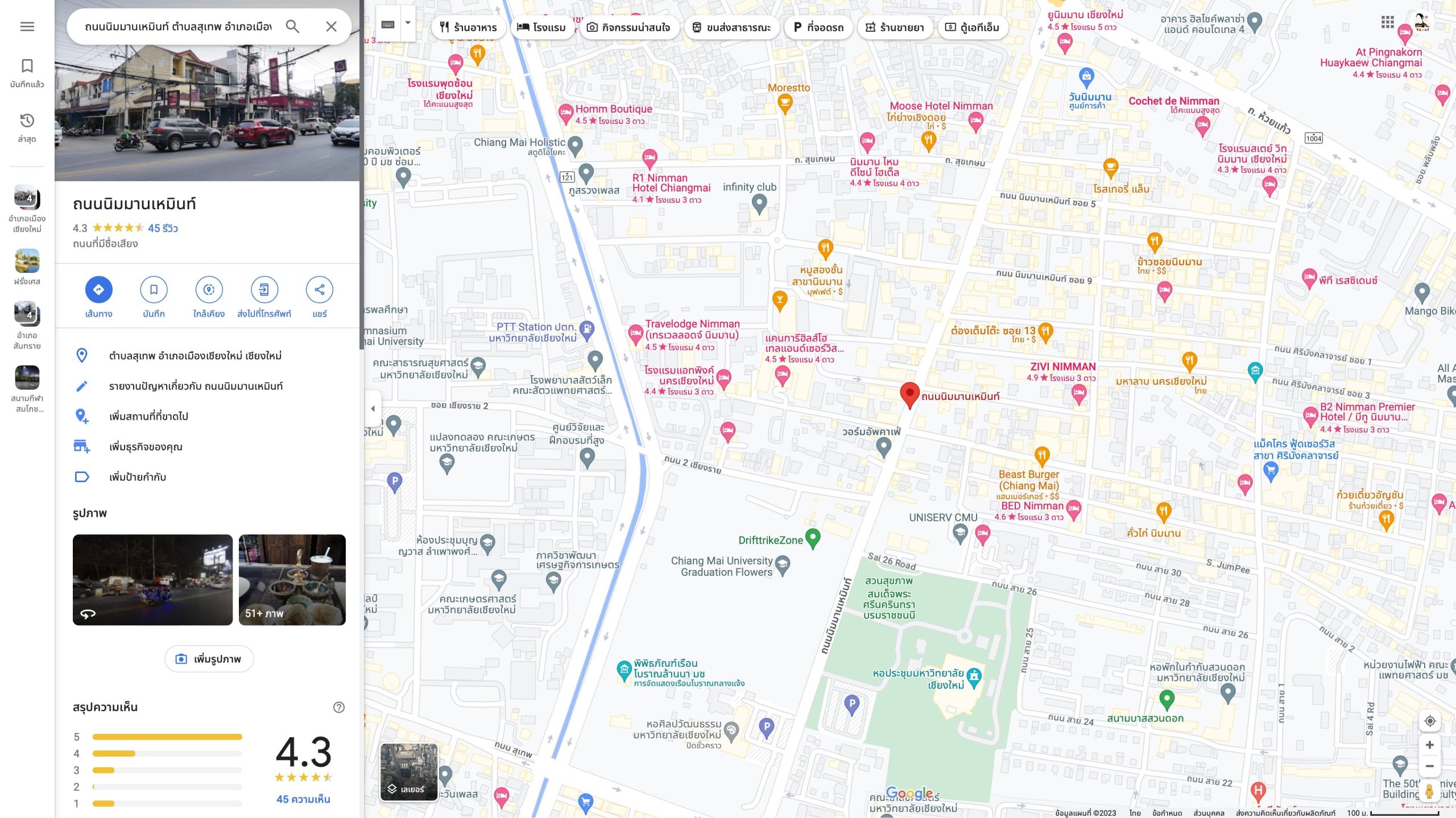Filter map by ร้านอาหาร chip
Viewport: 1456px width, 818px height.
pos(469,27)
